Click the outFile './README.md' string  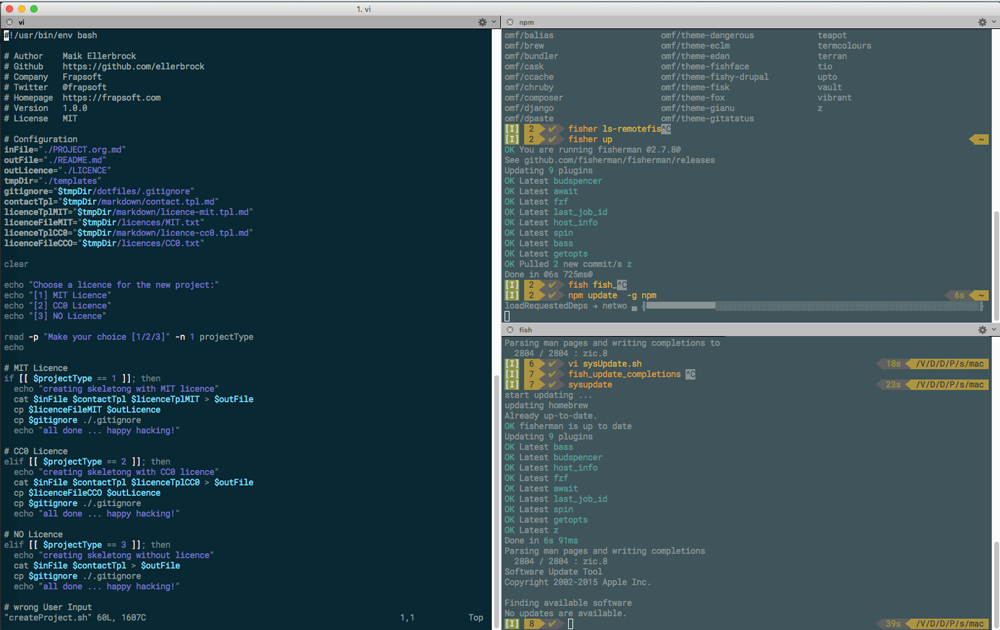point(75,160)
